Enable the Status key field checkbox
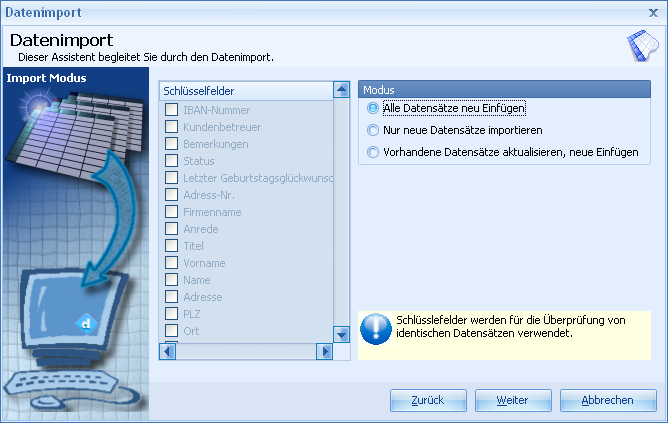Viewport: 668px width, 423px height. [x=171, y=161]
